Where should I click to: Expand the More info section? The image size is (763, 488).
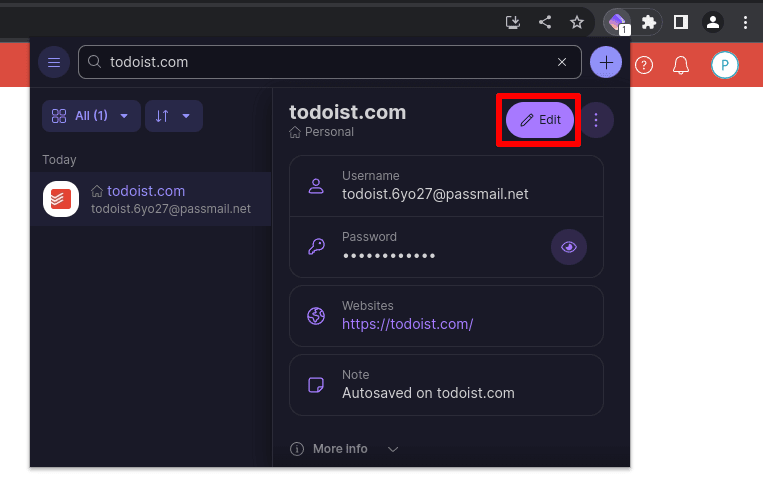click(x=345, y=449)
